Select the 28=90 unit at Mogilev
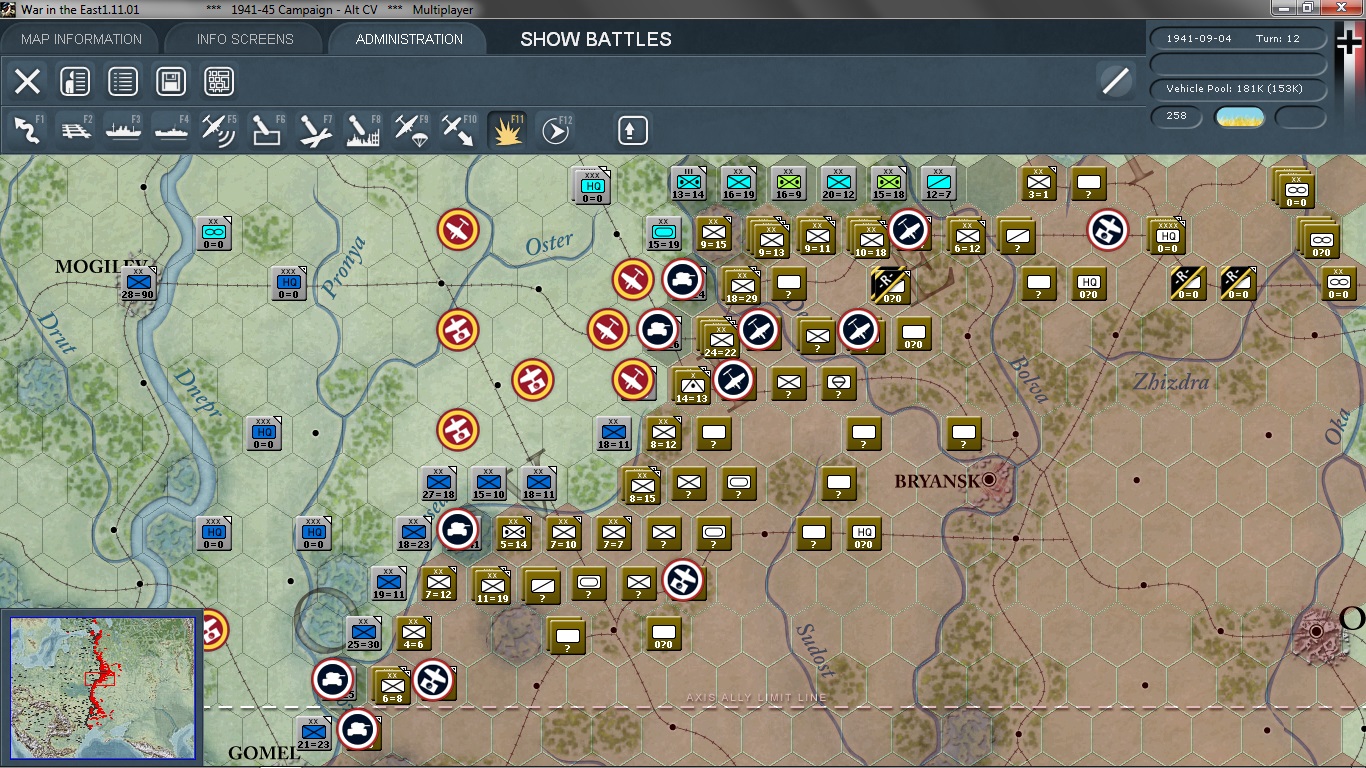Viewport: 1366px width, 768px height. [138, 284]
